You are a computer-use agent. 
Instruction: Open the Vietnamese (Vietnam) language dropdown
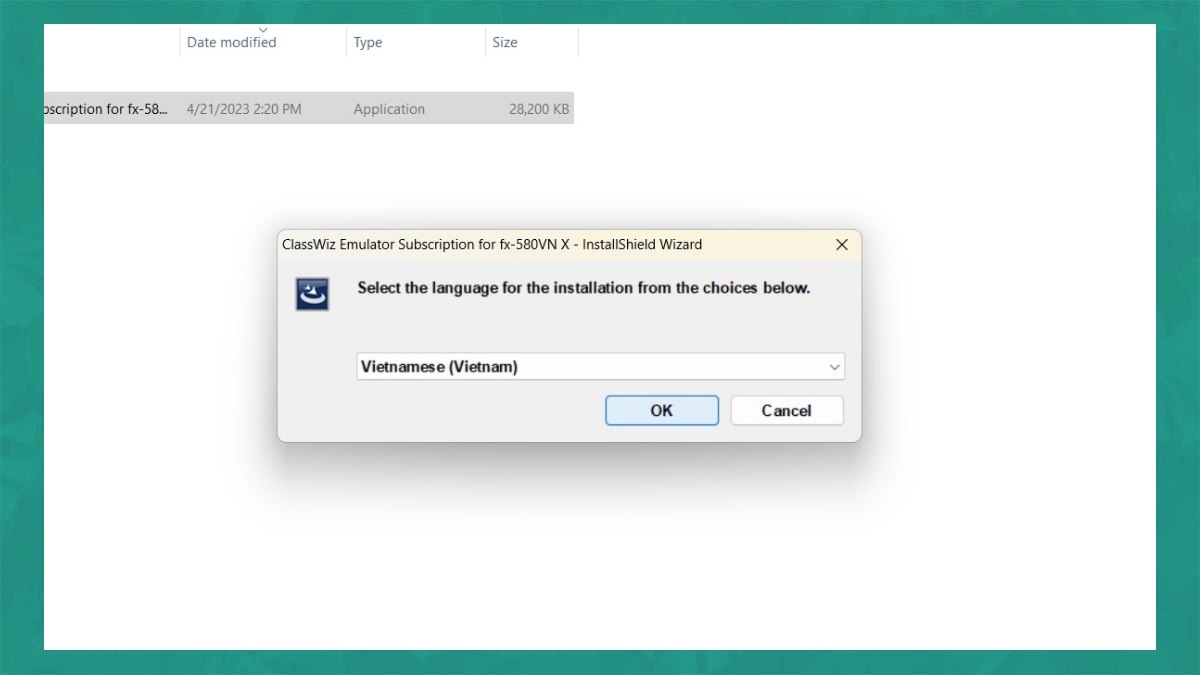pos(600,367)
